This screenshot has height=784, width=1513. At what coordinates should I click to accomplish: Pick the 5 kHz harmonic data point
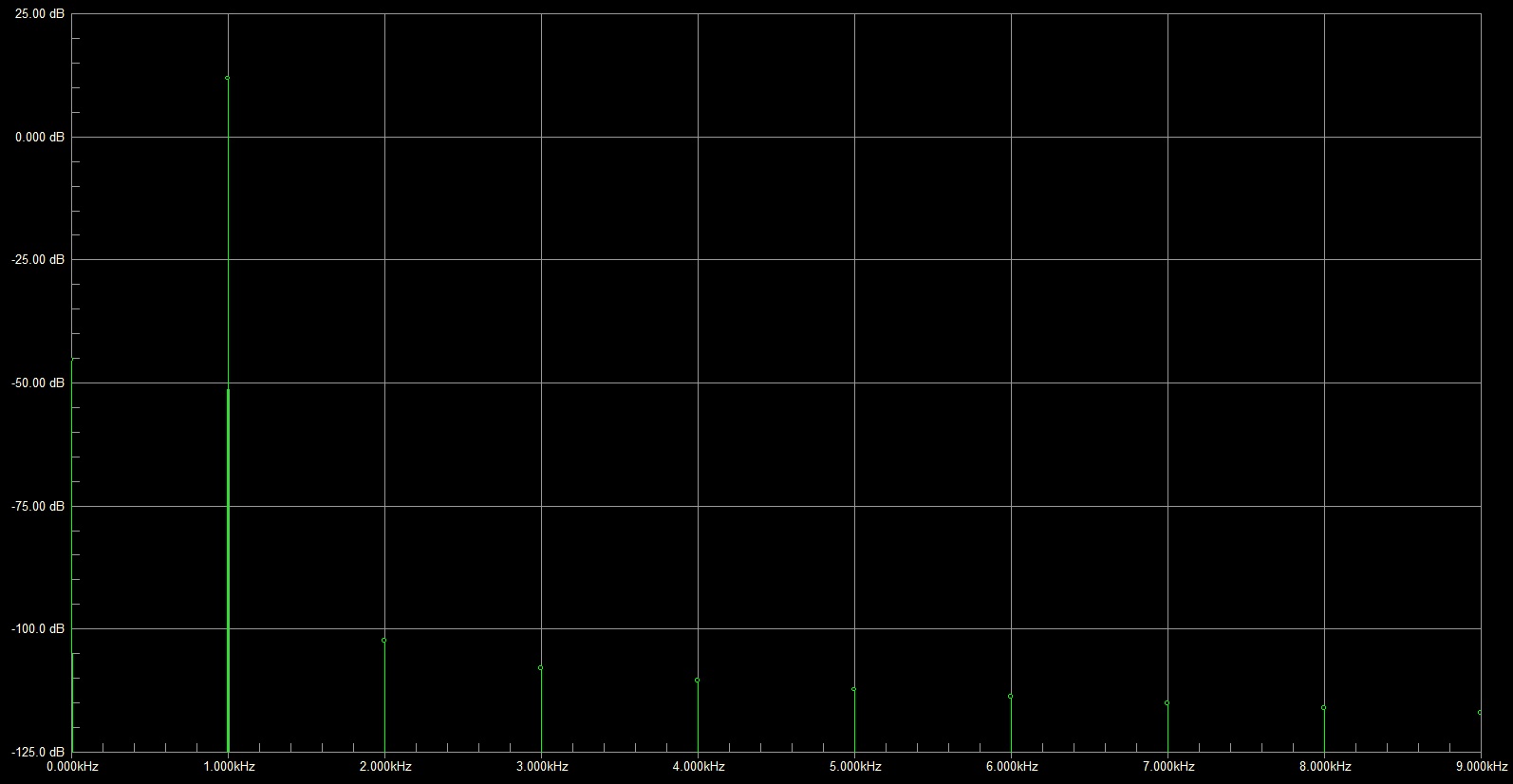tap(854, 689)
